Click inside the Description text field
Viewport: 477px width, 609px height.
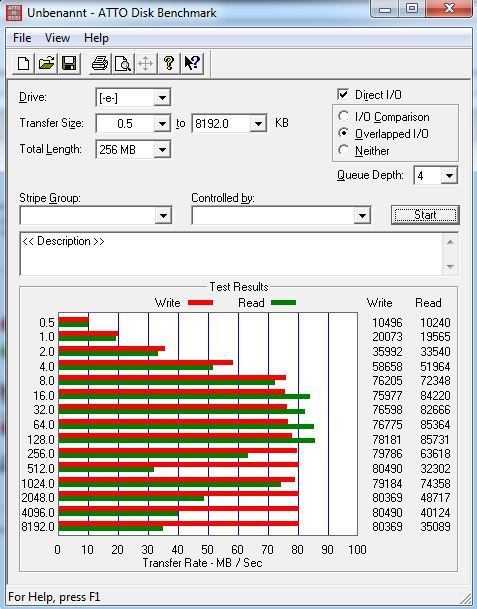(x=232, y=254)
